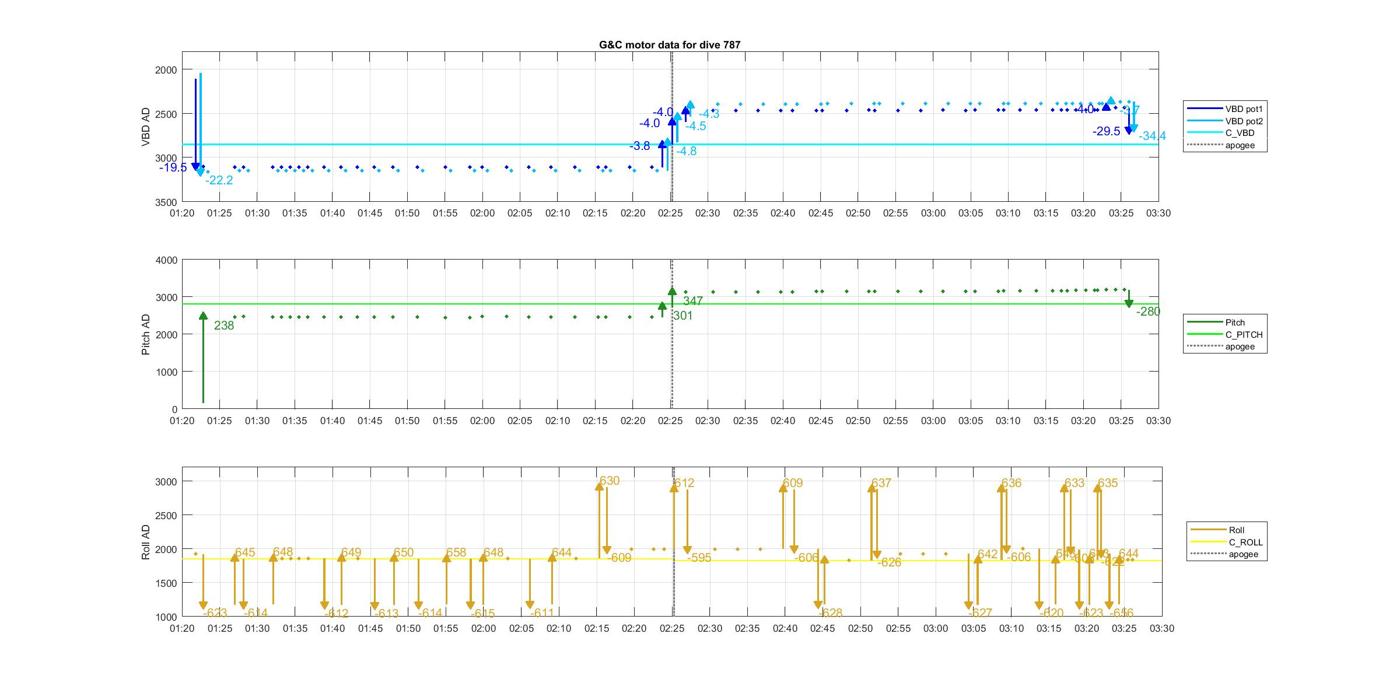Screen dimensions: 1400x693
Task: Click the '612' roll data label
Action: tap(685, 483)
